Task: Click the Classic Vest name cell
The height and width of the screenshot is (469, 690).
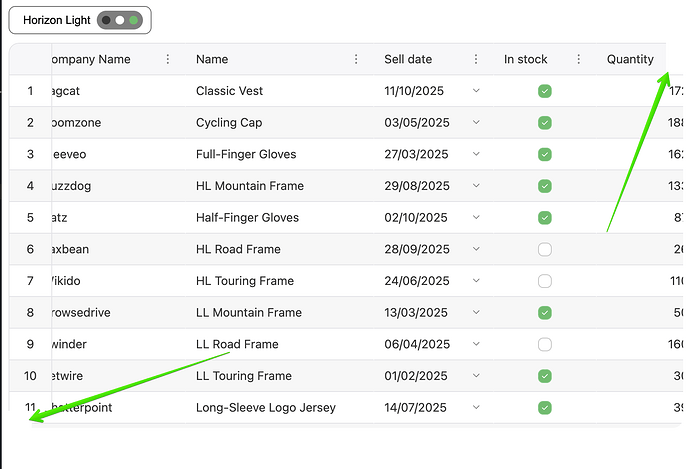Action: [279, 91]
